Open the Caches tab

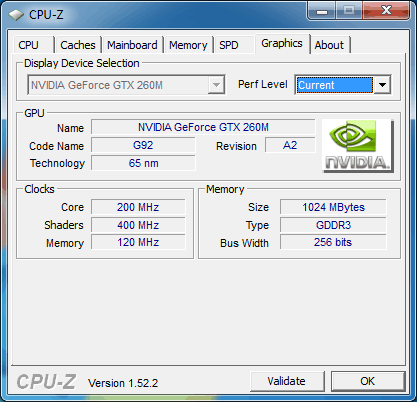[x=78, y=45]
